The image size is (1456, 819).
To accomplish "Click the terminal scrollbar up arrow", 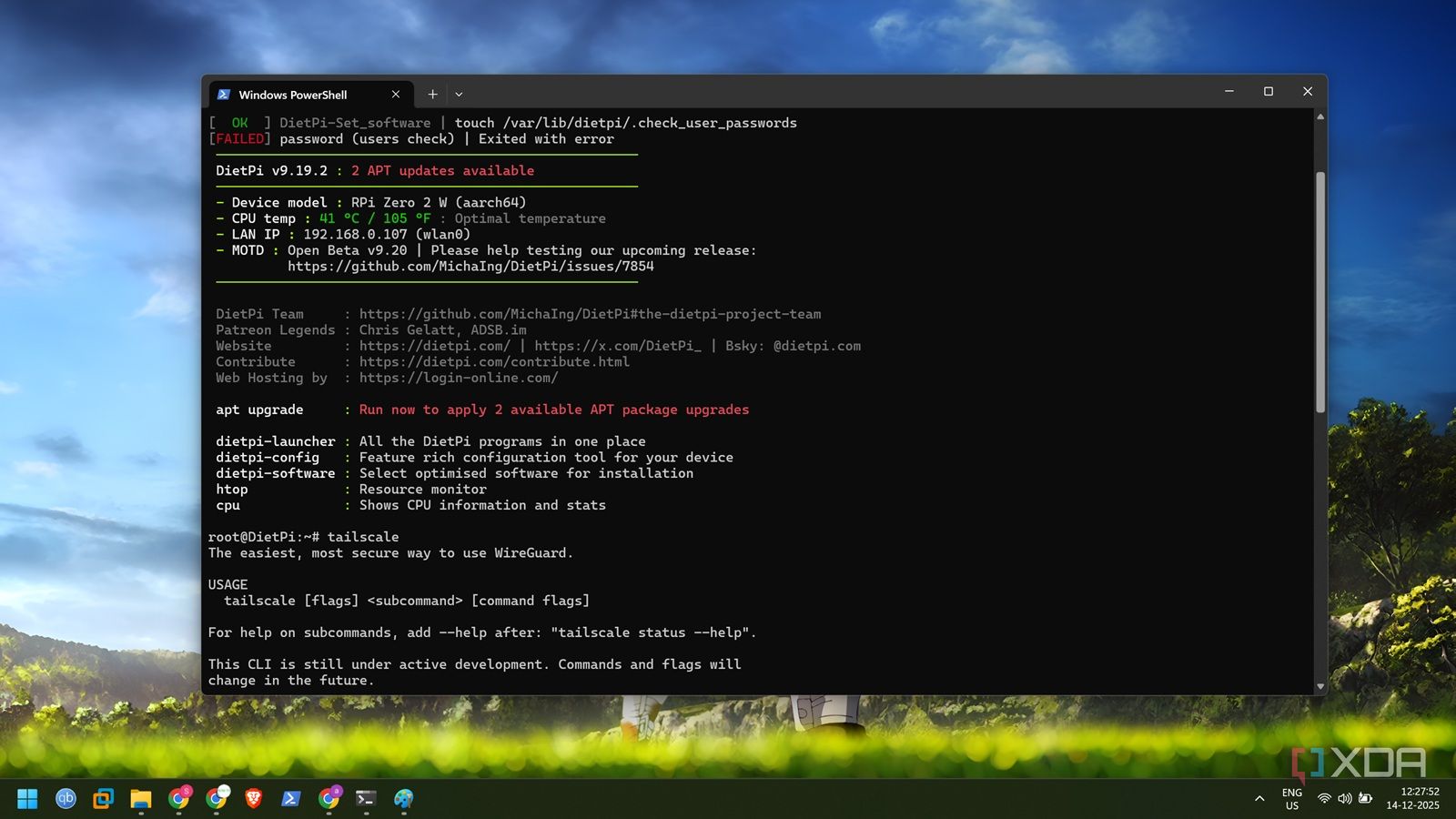I will pos(1320,116).
